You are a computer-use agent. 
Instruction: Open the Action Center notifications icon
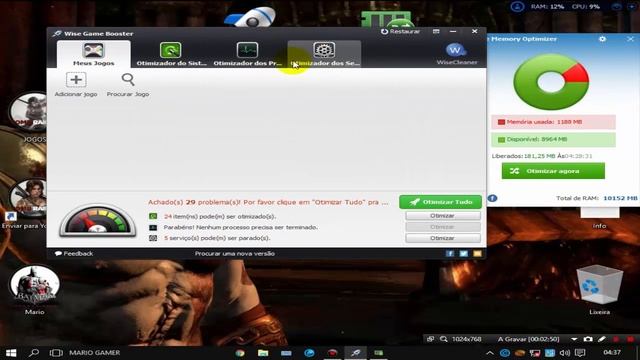click(x=580, y=353)
